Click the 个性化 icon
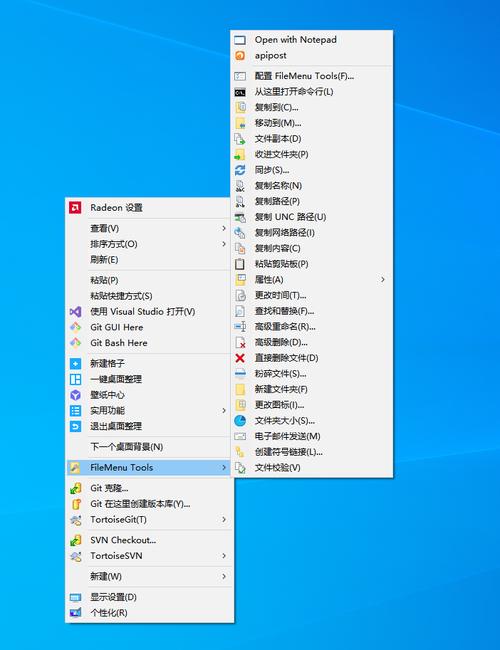This screenshot has width=500, height=650. [75, 613]
